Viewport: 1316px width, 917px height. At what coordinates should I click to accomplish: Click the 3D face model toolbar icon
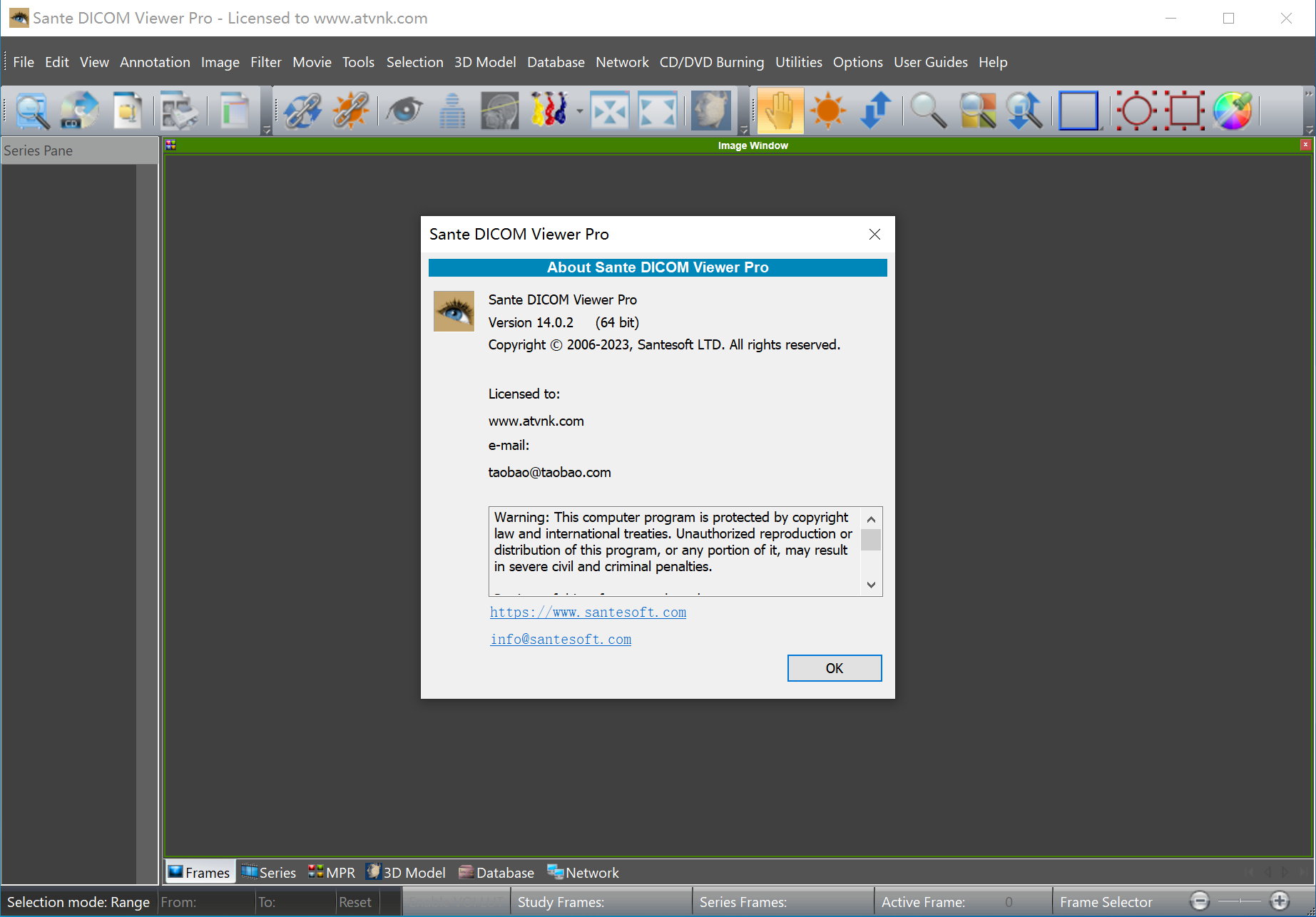coord(710,111)
